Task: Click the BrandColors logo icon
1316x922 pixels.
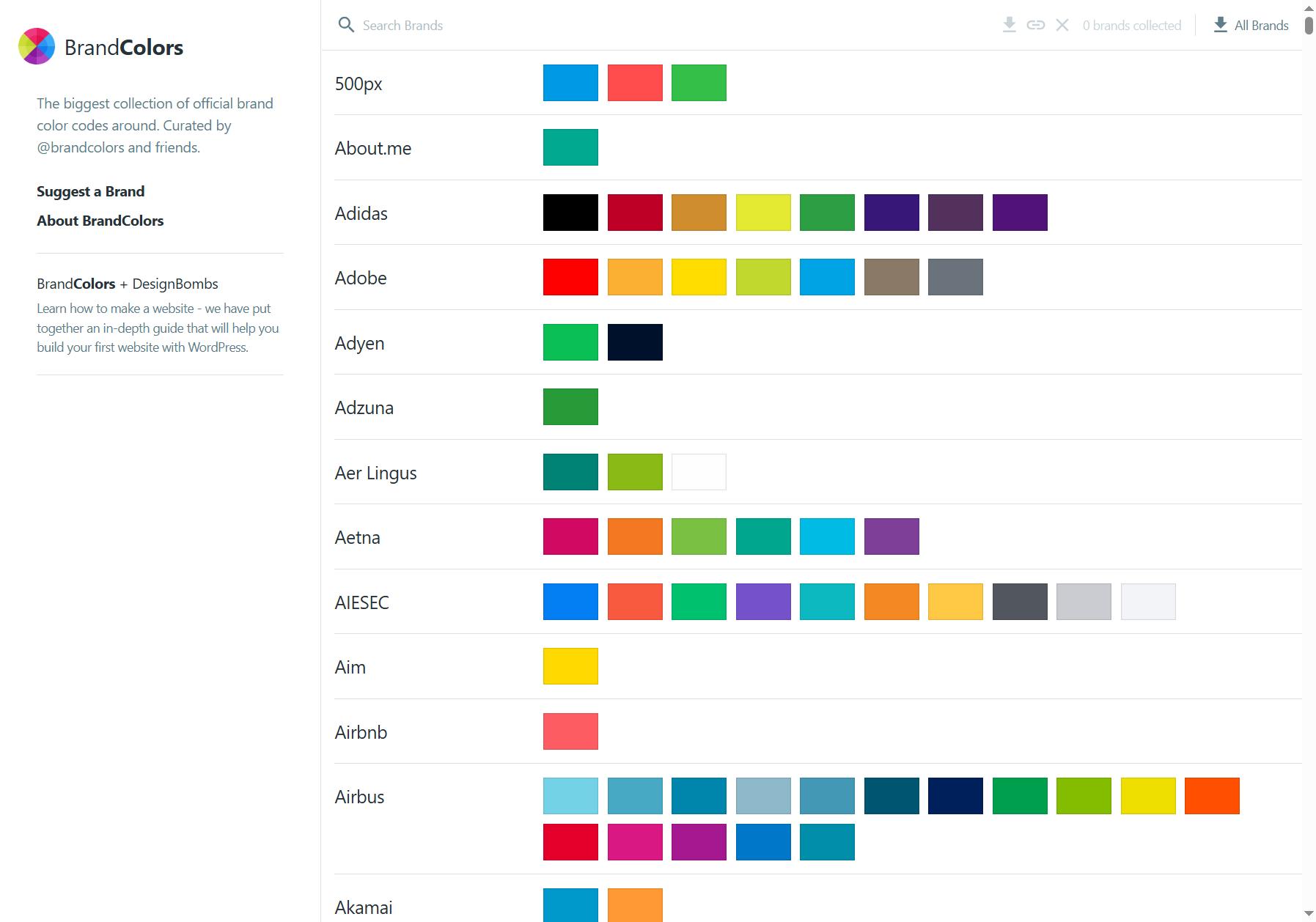Action: [37, 46]
